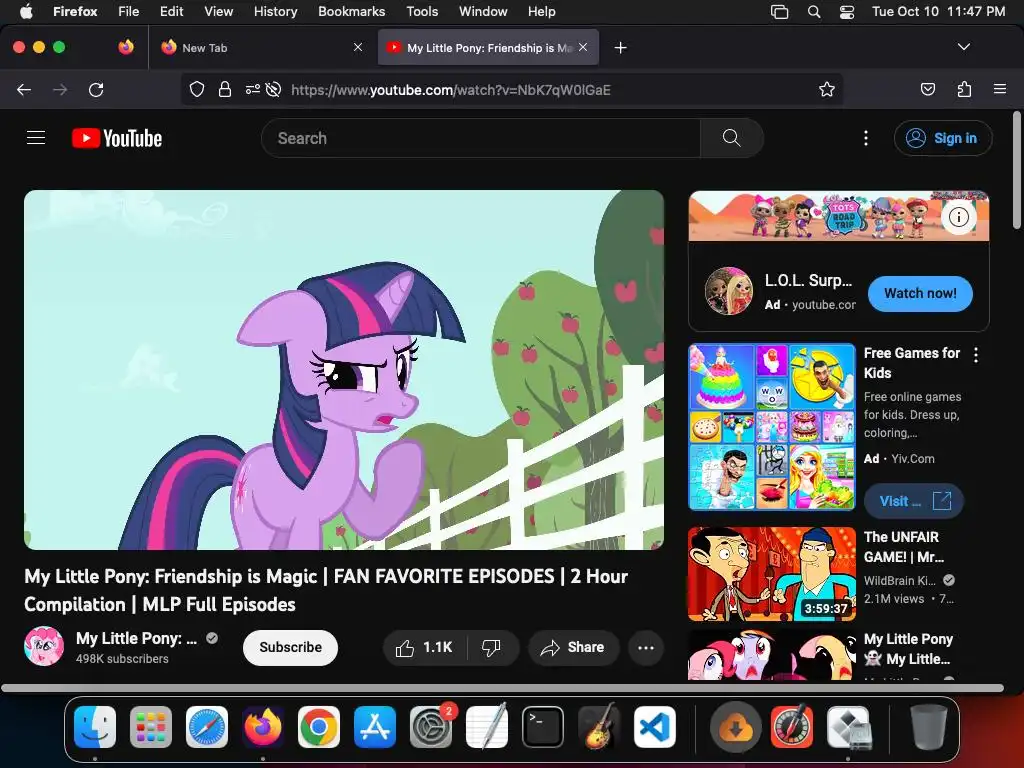
Task: Open the Bookmarks menu
Action: (351, 12)
